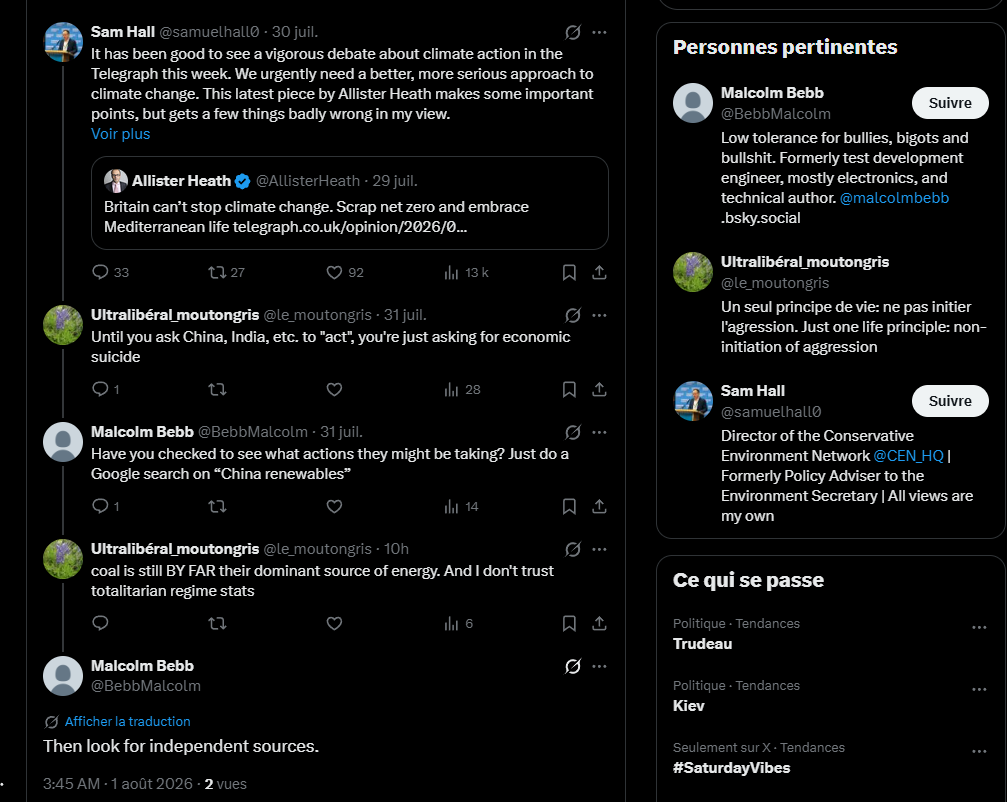Bookmark the 'totalitarian regime stats' reply
The image size is (1007, 802).
pyautogui.click(x=569, y=623)
